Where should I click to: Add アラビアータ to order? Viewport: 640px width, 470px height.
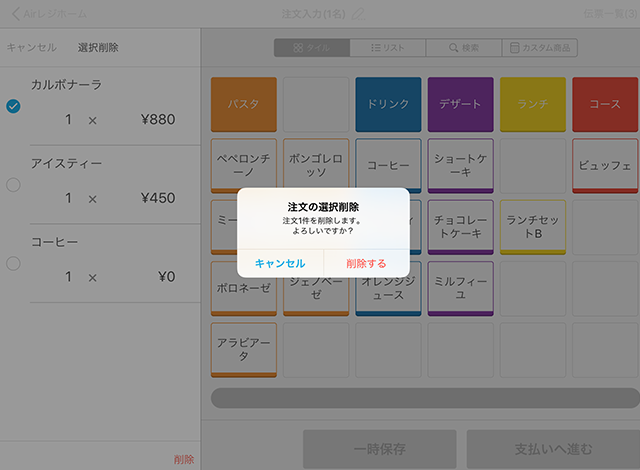click(244, 350)
